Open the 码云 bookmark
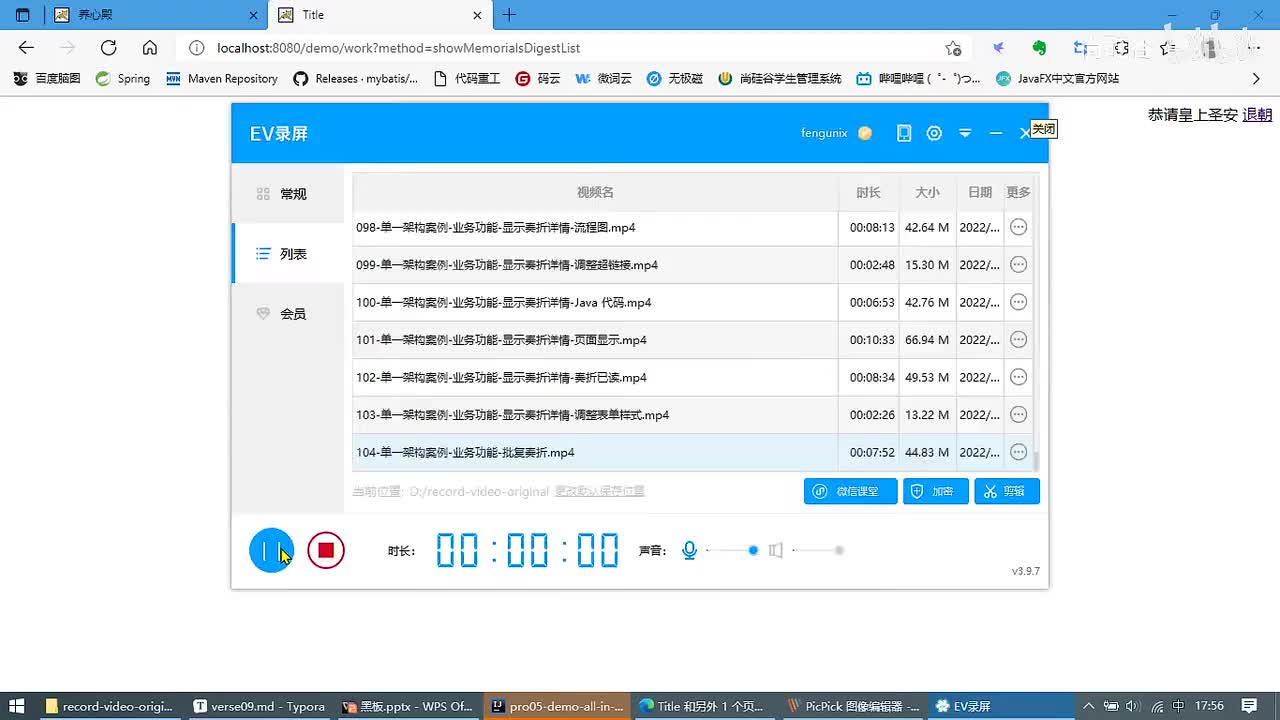 pos(538,78)
